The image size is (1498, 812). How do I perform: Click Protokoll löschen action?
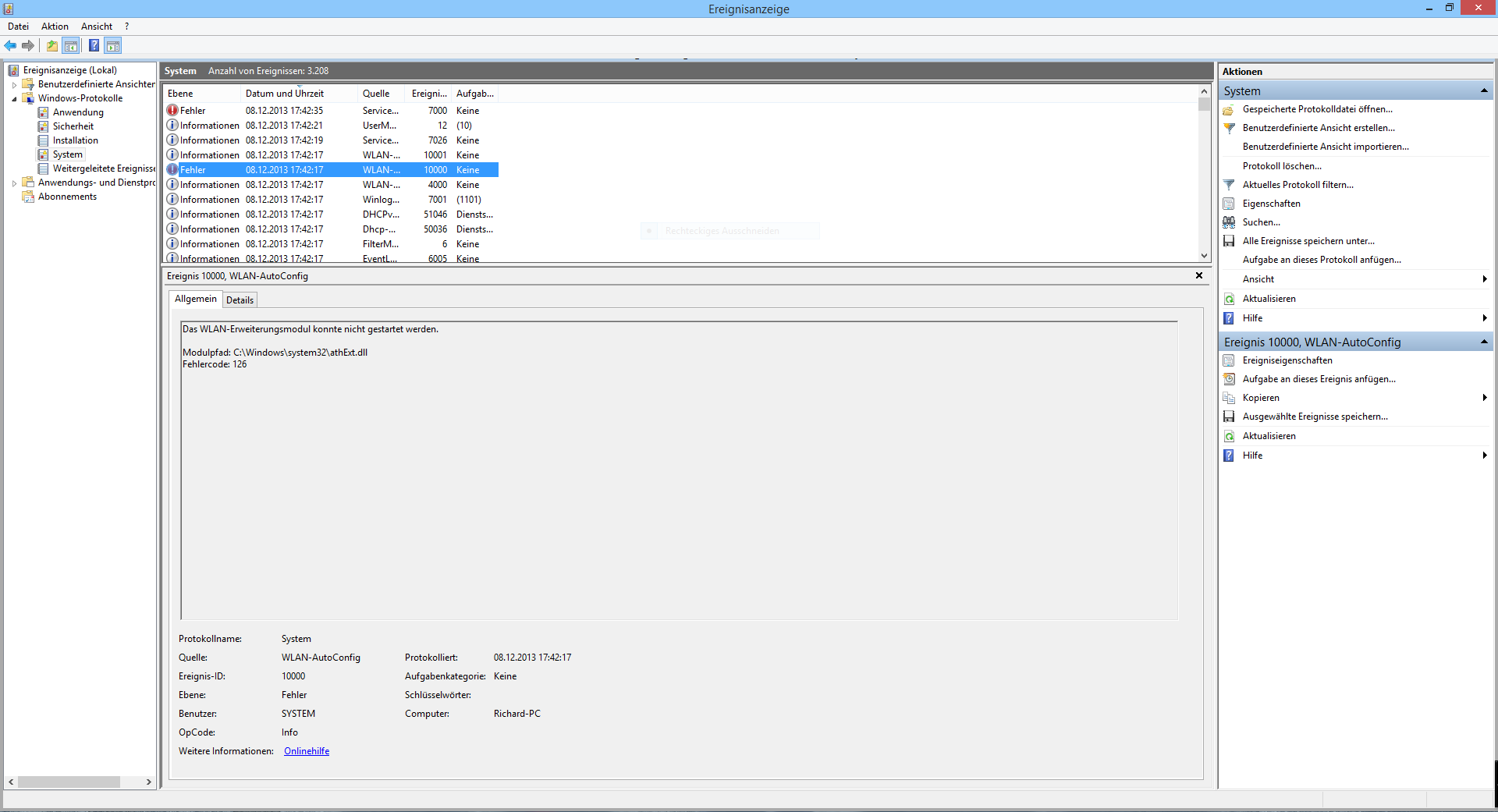(1282, 166)
